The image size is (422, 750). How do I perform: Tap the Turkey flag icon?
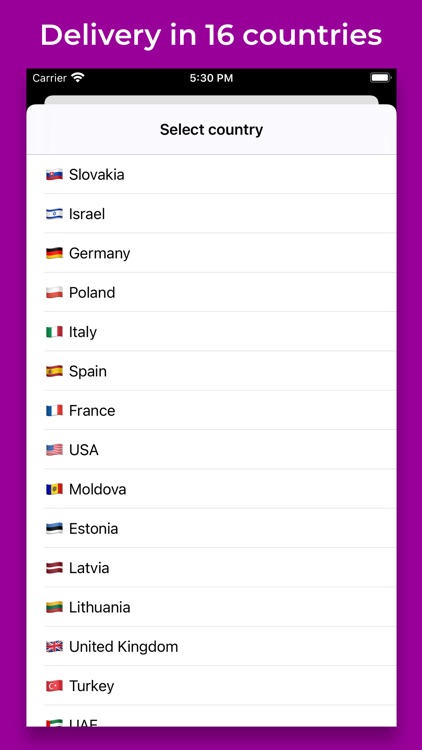click(x=54, y=686)
